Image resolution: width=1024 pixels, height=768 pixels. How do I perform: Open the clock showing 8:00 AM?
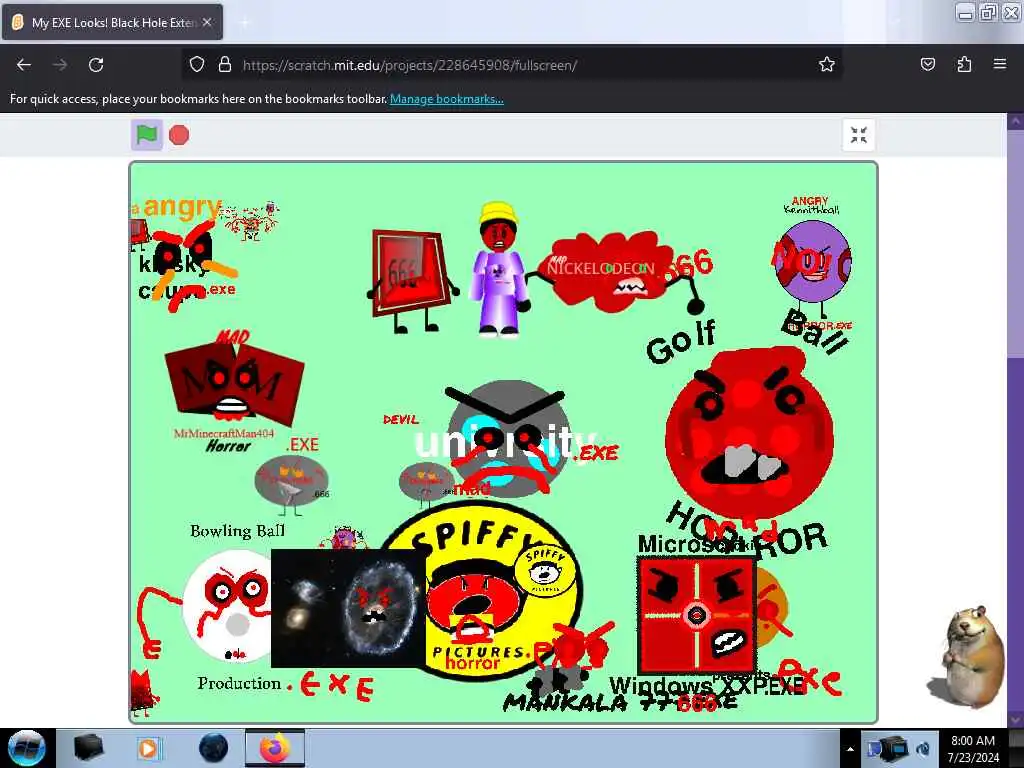[973, 748]
